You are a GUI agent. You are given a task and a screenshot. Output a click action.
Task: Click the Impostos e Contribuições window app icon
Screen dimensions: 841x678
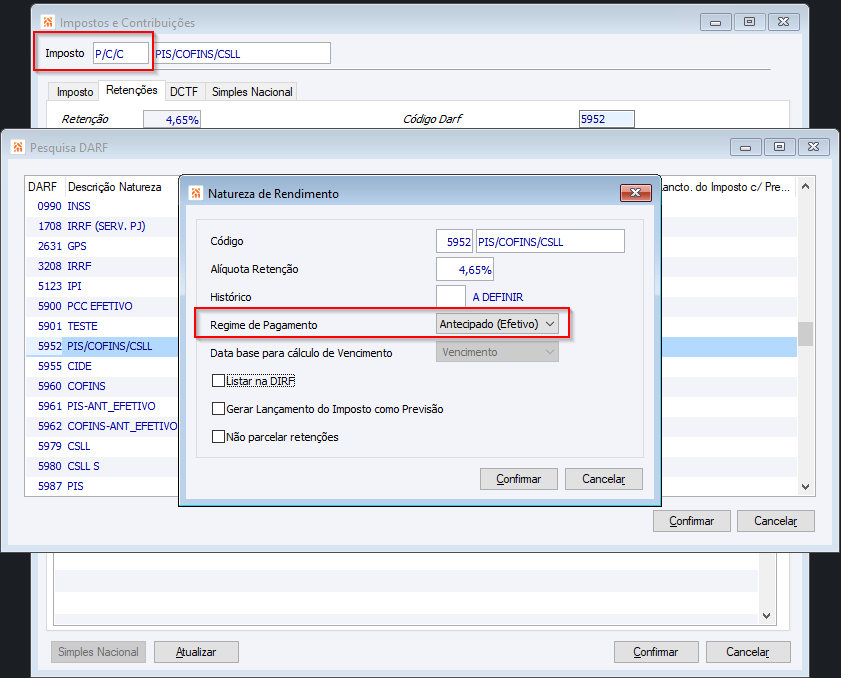tap(48, 22)
